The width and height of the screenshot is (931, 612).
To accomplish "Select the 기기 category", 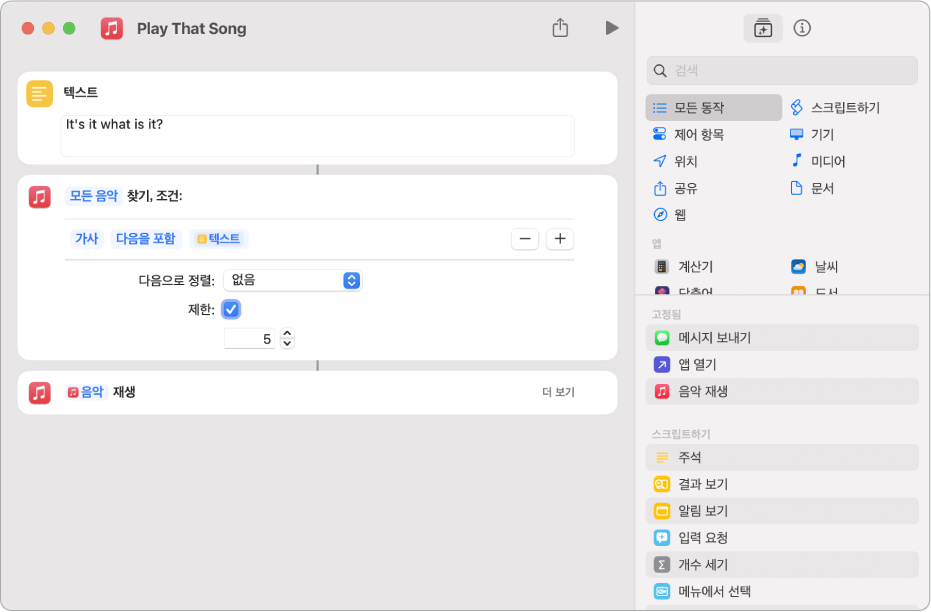I will [812, 134].
